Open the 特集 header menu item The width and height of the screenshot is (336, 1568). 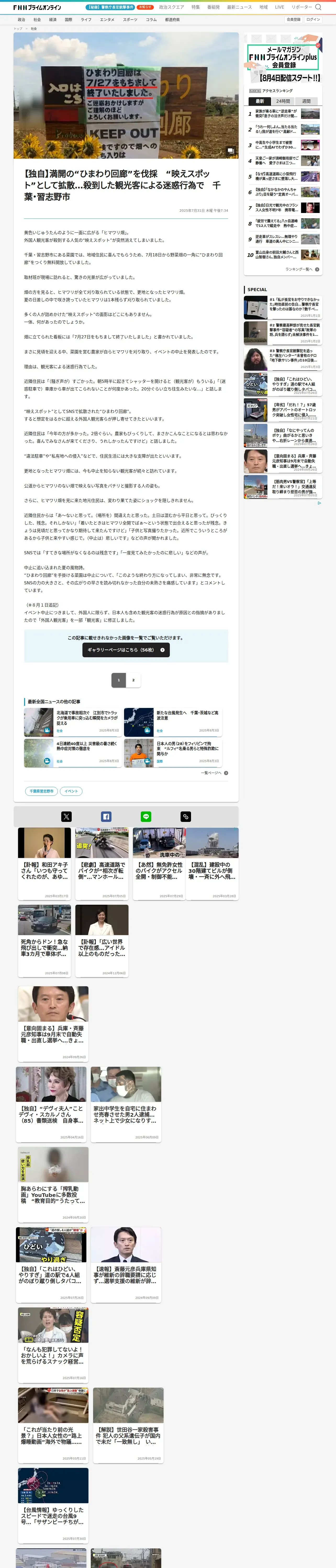pos(196,7)
